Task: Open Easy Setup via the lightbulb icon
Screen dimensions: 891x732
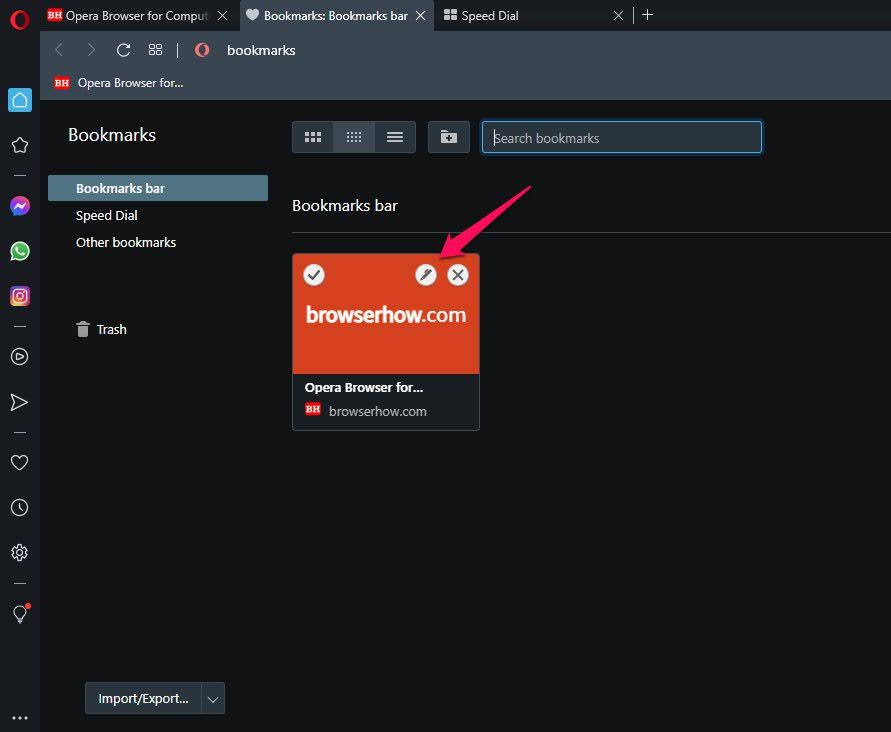Action: (20, 614)
